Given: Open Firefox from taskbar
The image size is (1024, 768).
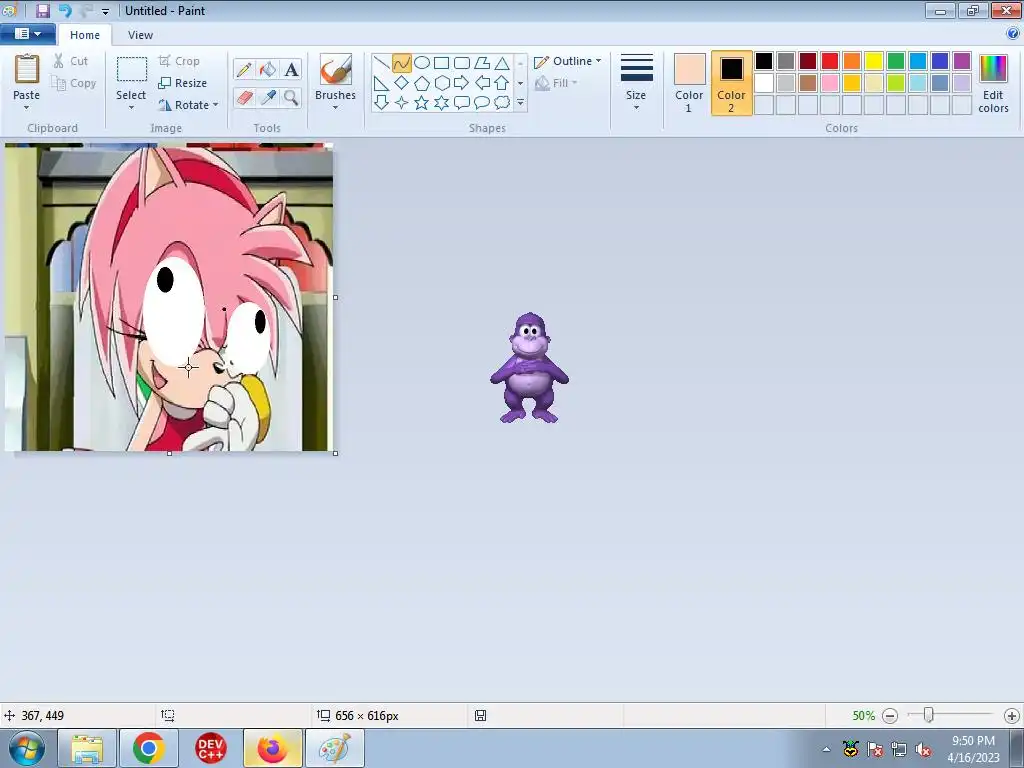Looking at the screenshot, I should (x=272, y=748).
